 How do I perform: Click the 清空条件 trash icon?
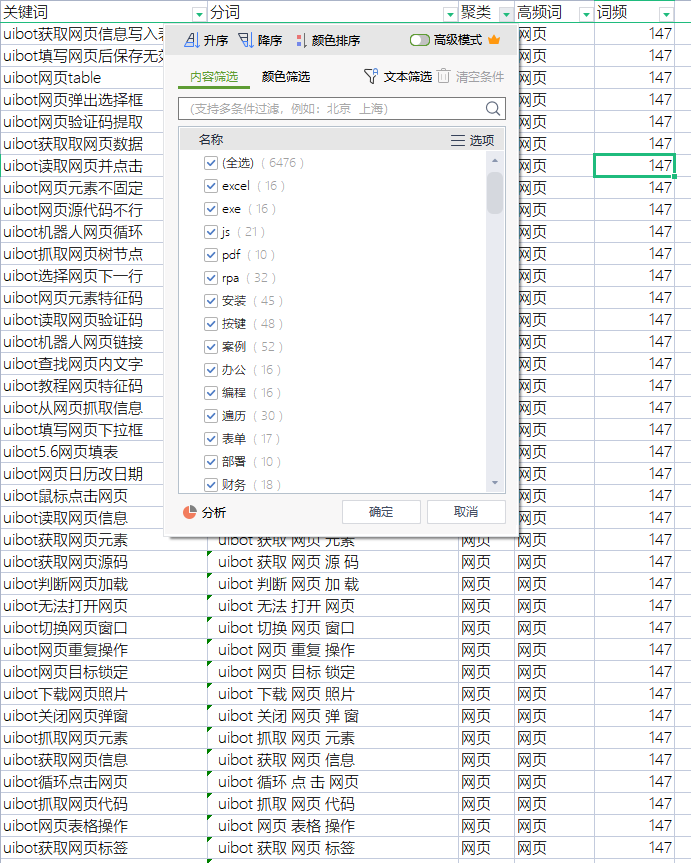coord(444,76)
